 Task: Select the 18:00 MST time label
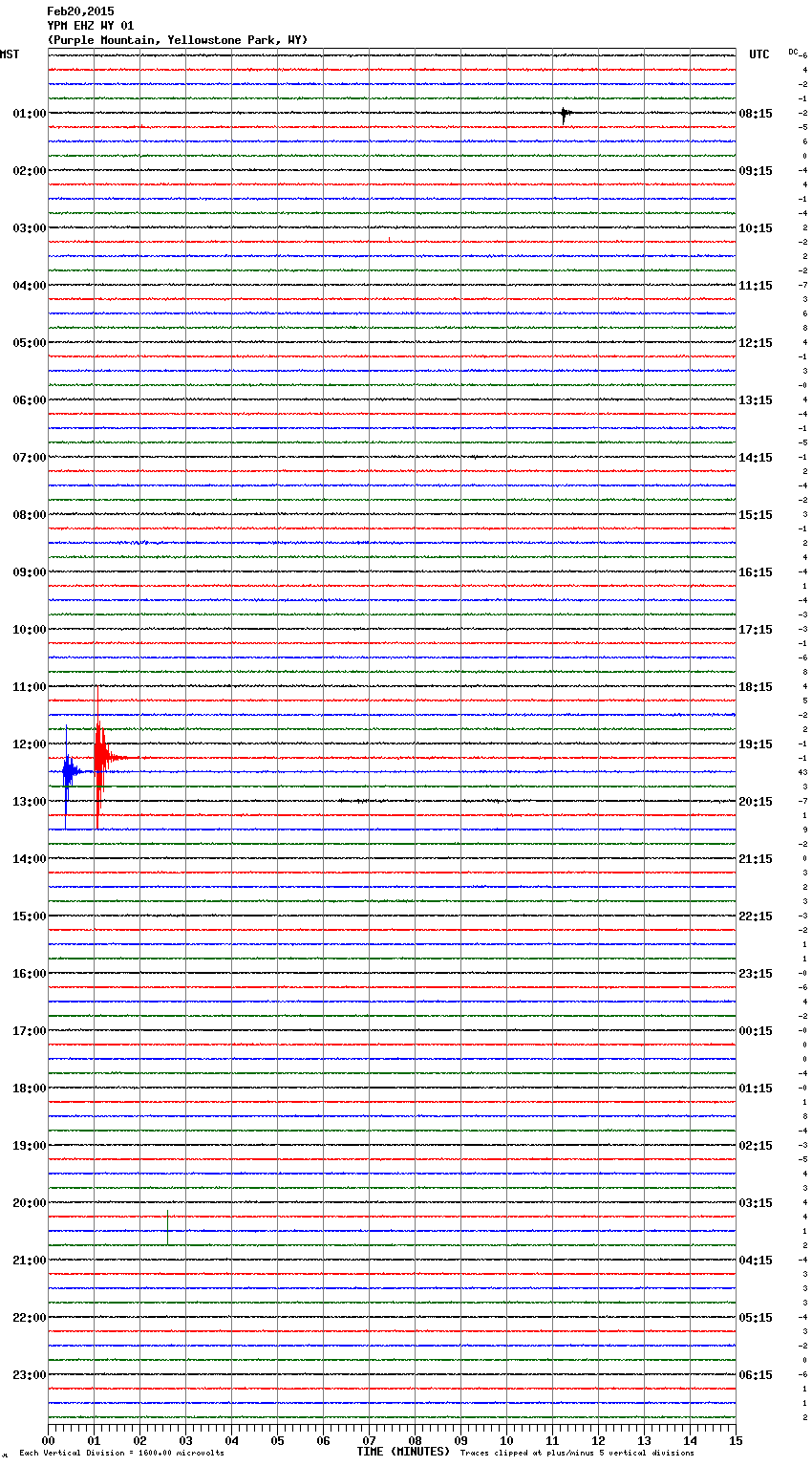point(30,1089)
